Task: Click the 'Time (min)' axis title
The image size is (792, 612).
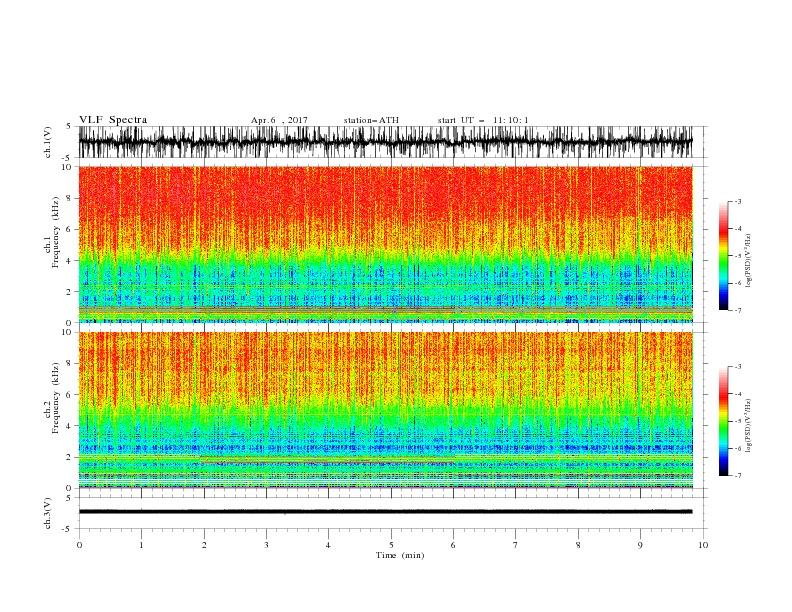Action: coord(400,555)
